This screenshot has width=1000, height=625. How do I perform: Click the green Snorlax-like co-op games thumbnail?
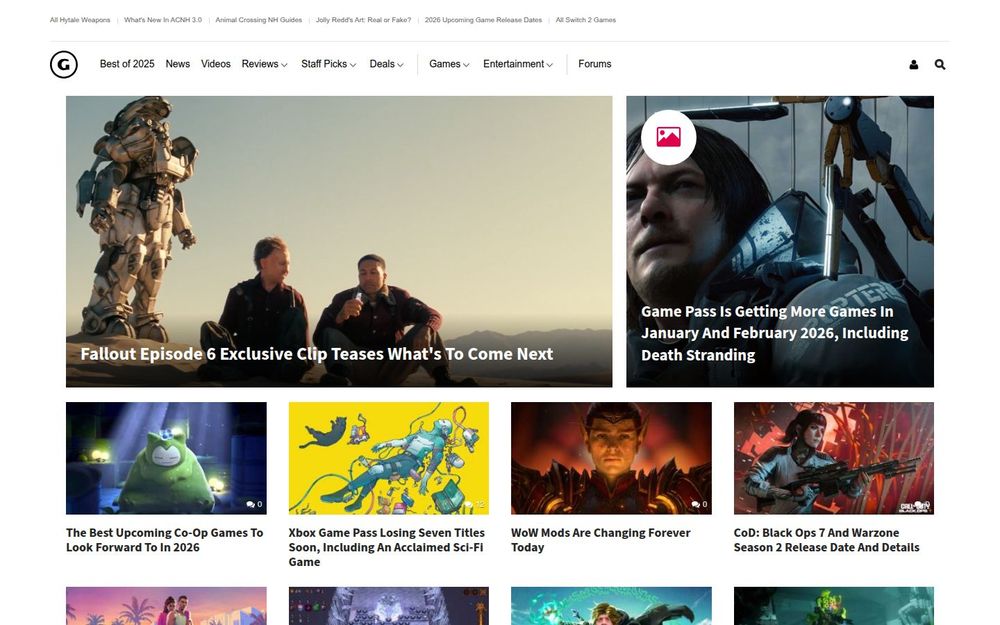point(166,458)
